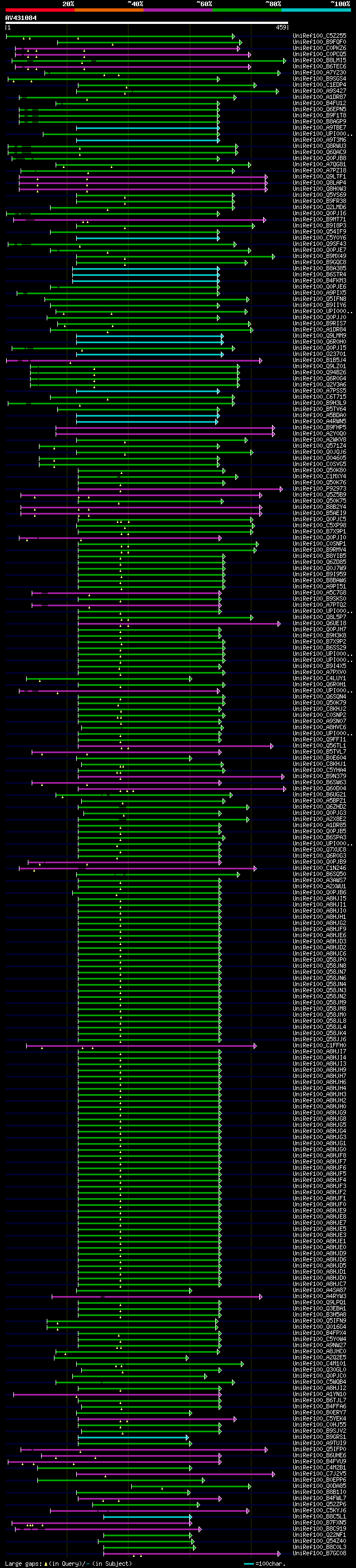Click the query end position label 459

280,27
